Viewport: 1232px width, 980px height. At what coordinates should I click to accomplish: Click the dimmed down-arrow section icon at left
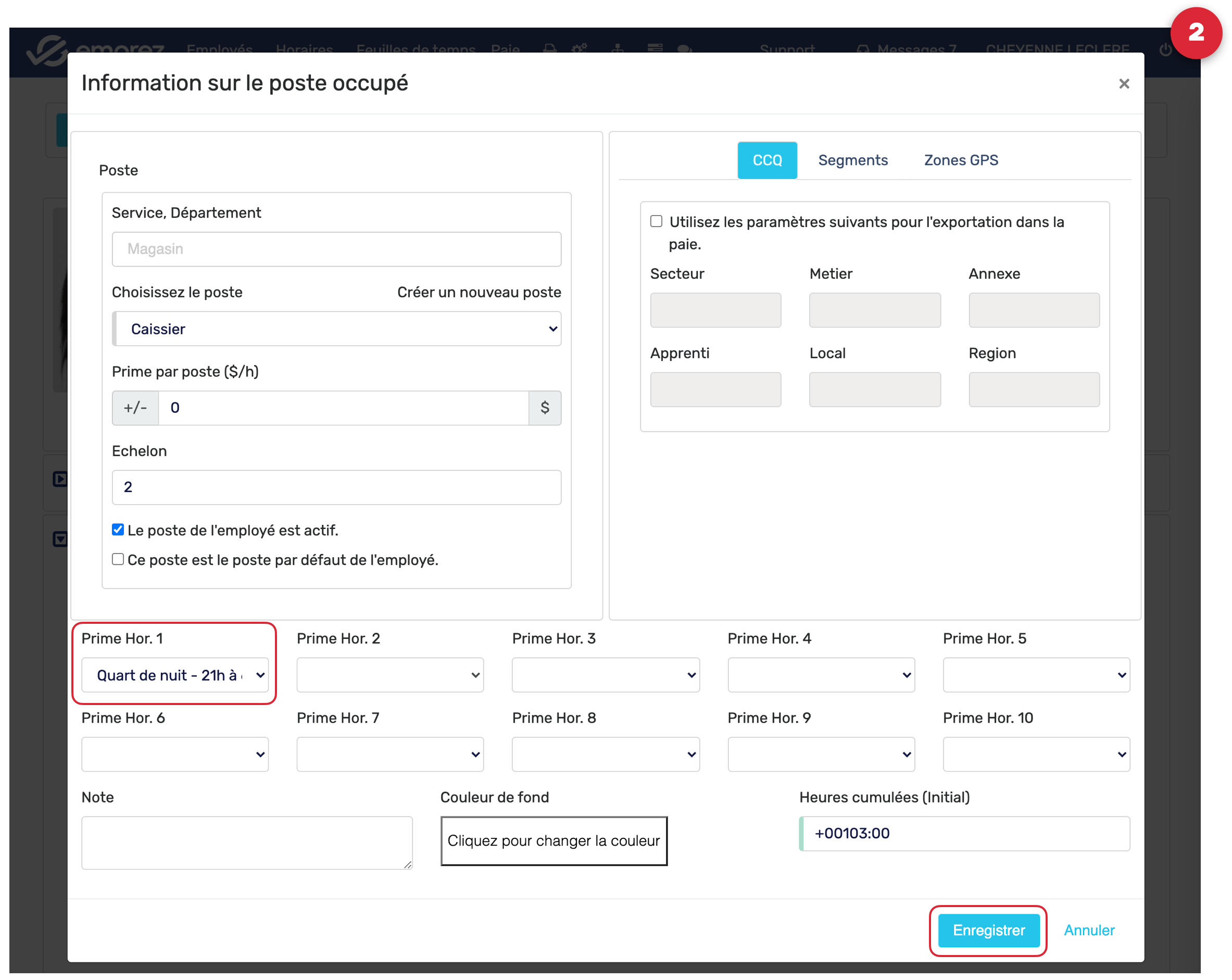60,539
